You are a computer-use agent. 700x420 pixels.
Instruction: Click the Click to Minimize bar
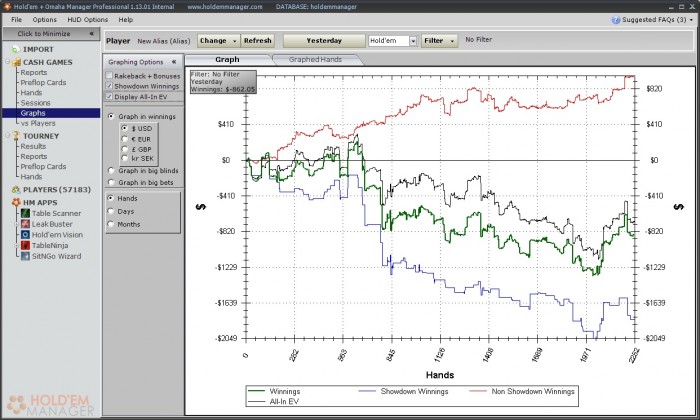pos(51,33)
